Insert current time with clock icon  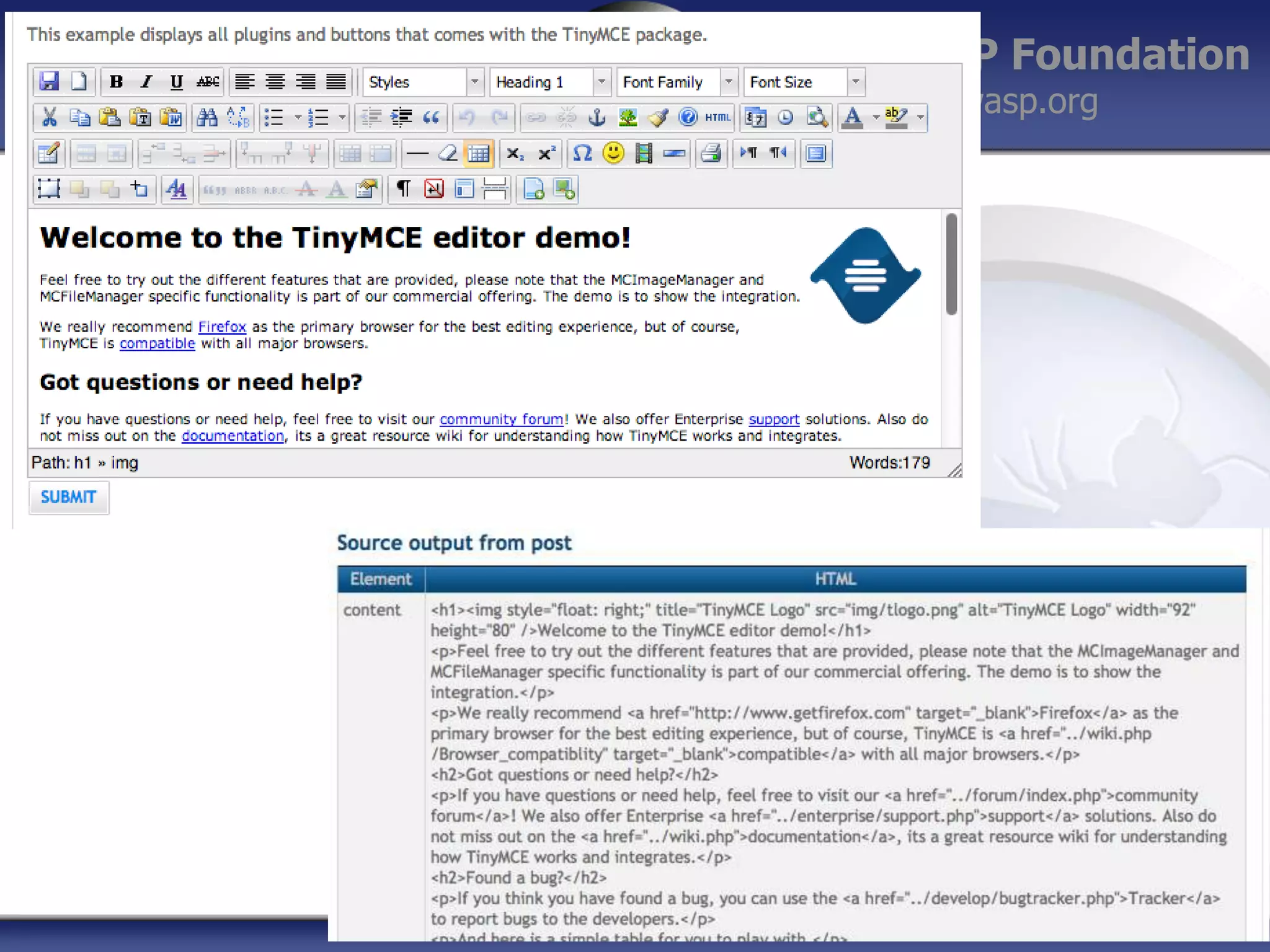[786, 117]
